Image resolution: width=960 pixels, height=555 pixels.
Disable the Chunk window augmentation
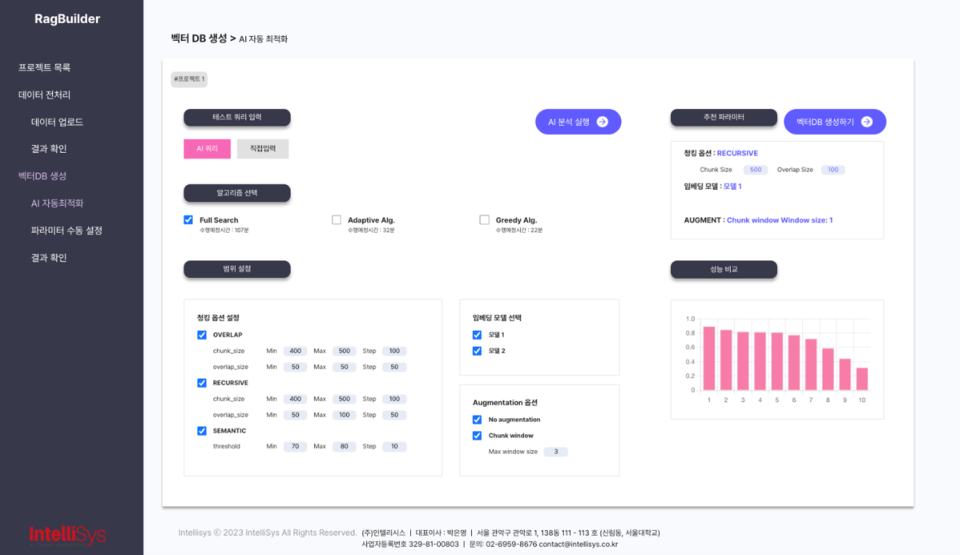pyautogui.click(x=477, y=436)
